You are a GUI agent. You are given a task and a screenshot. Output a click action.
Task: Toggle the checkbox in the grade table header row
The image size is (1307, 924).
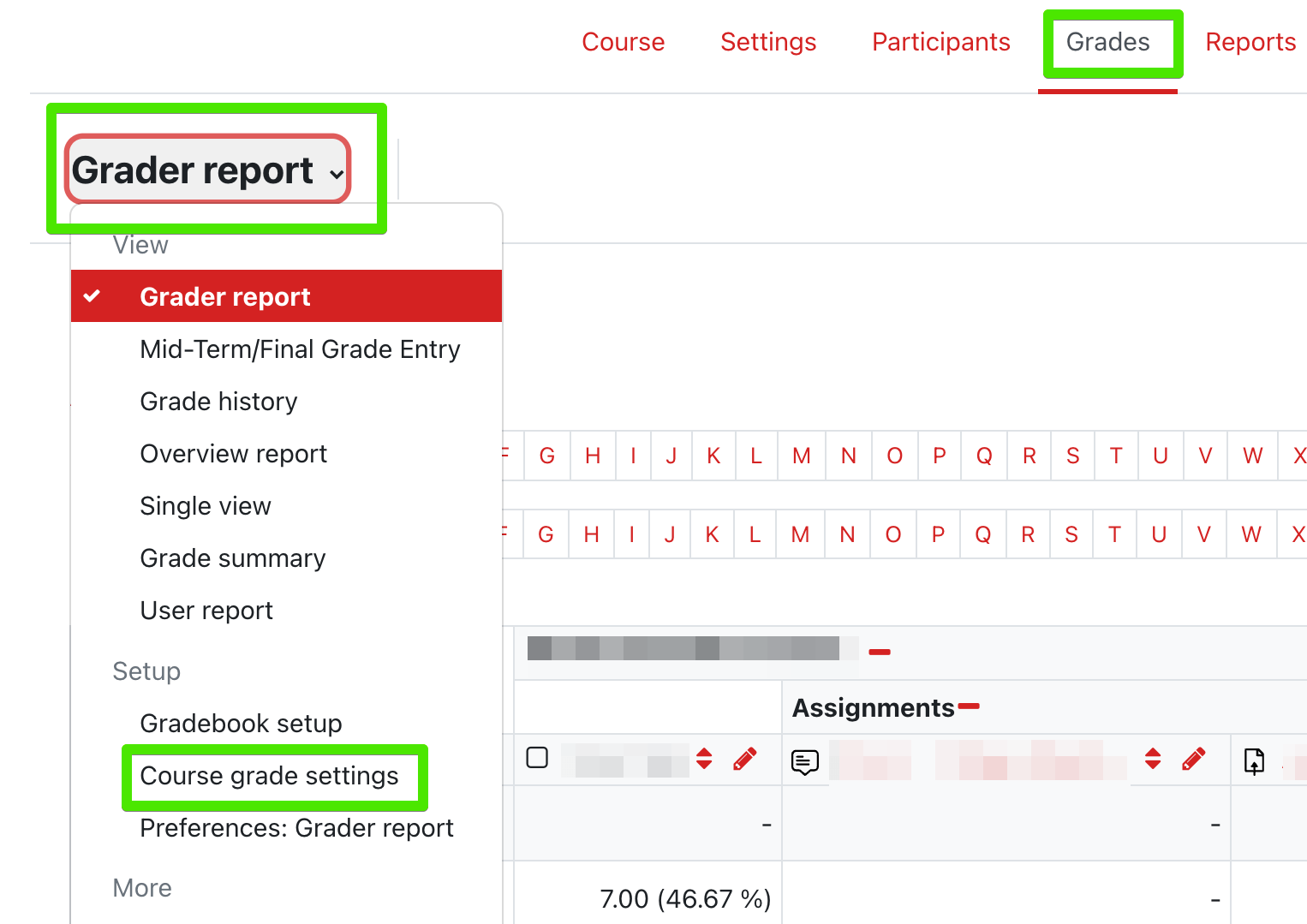(538, 757)
